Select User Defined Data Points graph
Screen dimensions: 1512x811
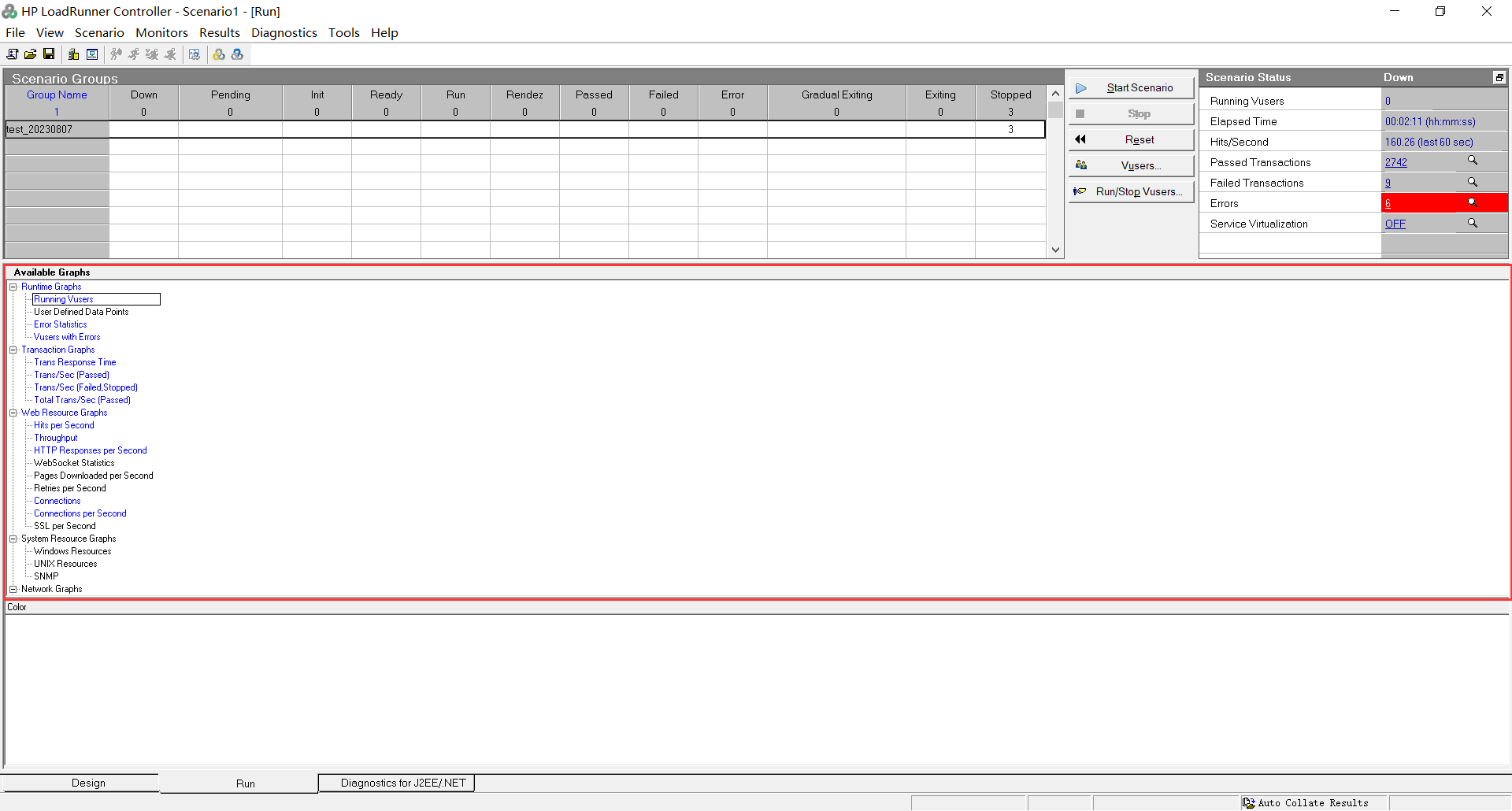[x=81, y=312]
